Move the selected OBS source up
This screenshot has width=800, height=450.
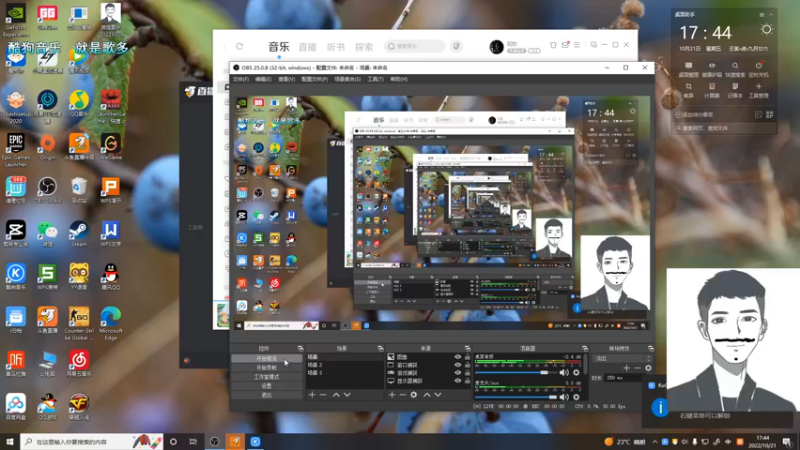point(427,395)
